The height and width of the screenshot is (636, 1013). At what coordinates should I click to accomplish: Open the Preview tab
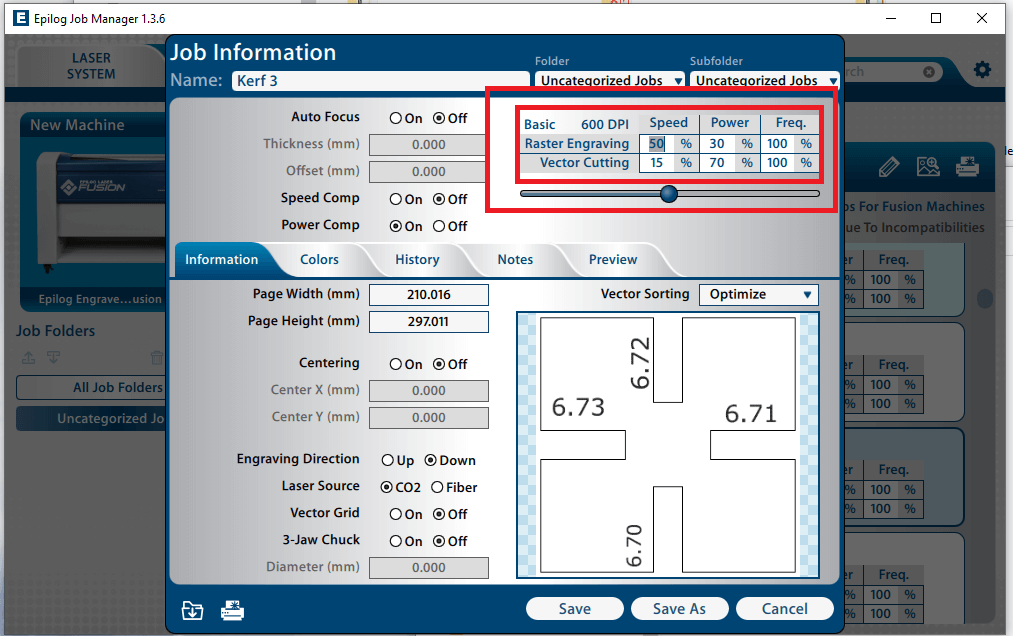(613, 260)
